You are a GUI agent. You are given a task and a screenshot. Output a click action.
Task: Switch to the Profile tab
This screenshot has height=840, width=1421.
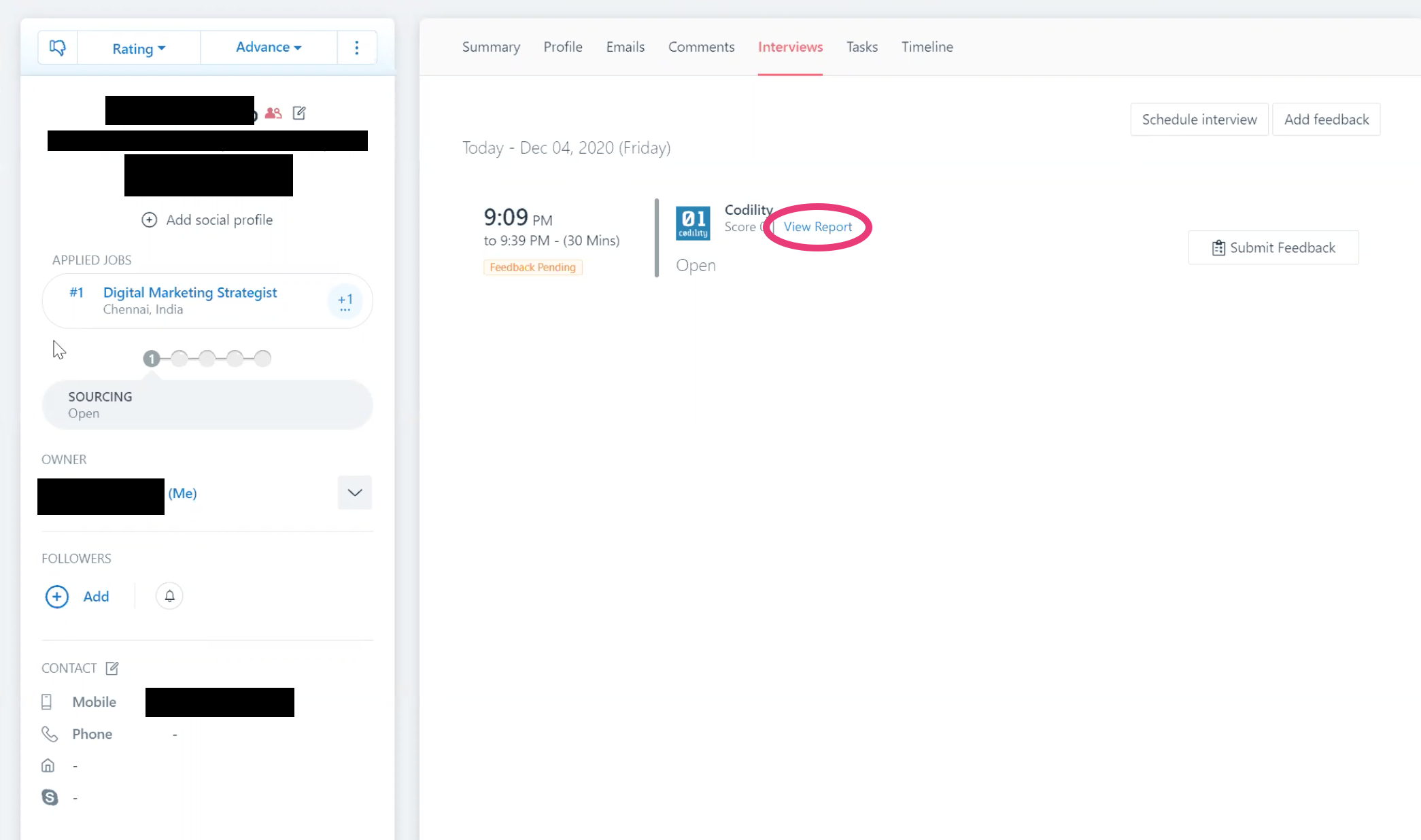[563, 47]
